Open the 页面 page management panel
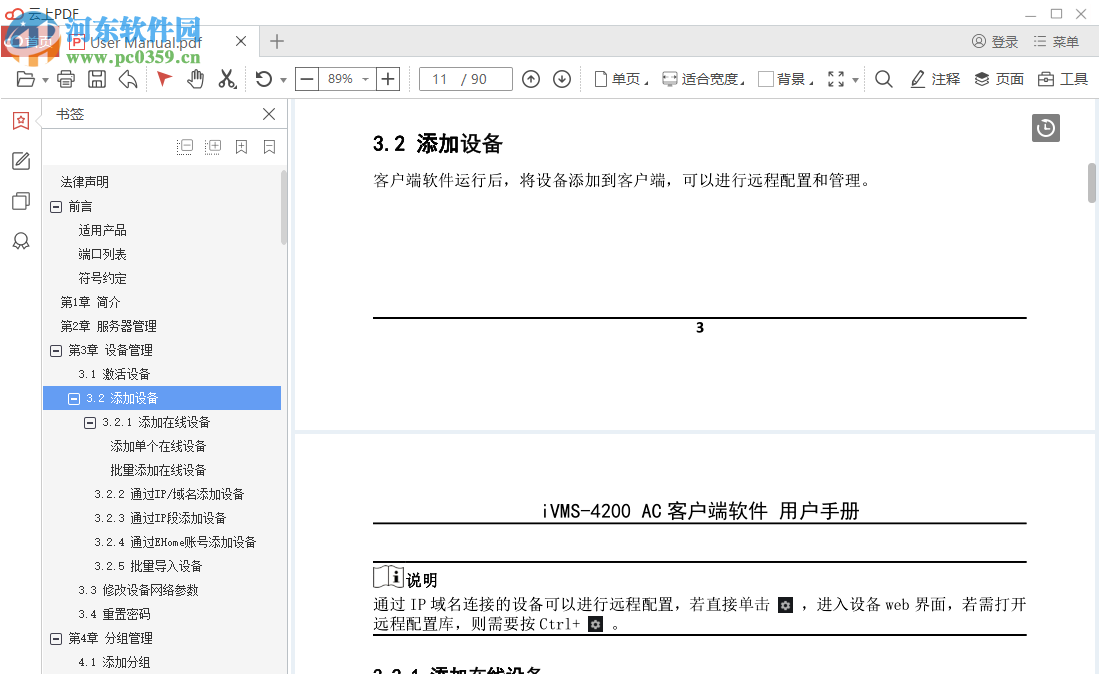The image size is (1100, 676). click(998, 78)
